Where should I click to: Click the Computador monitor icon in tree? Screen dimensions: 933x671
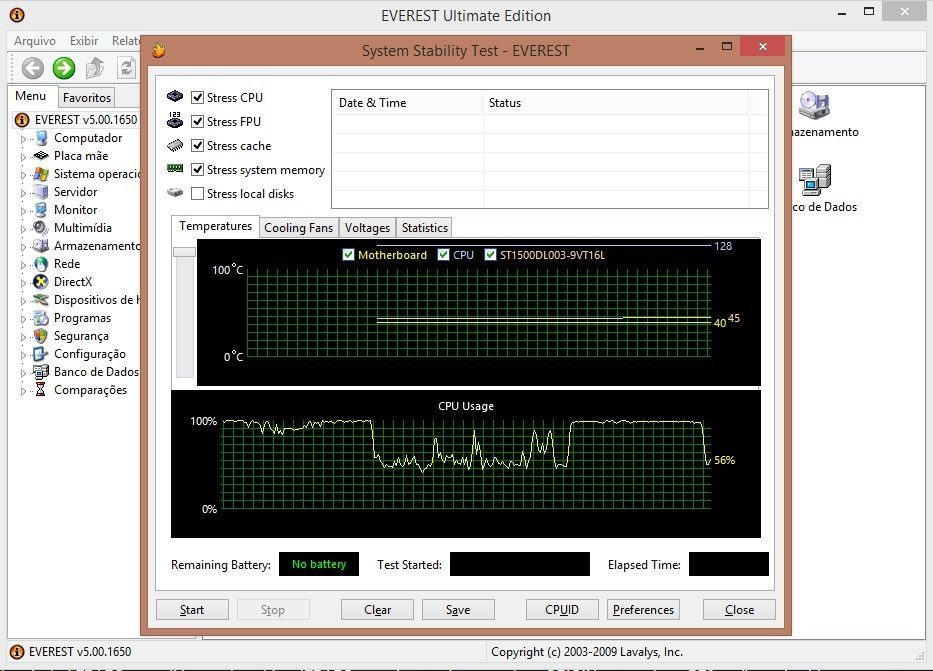[x=41, y=138]
